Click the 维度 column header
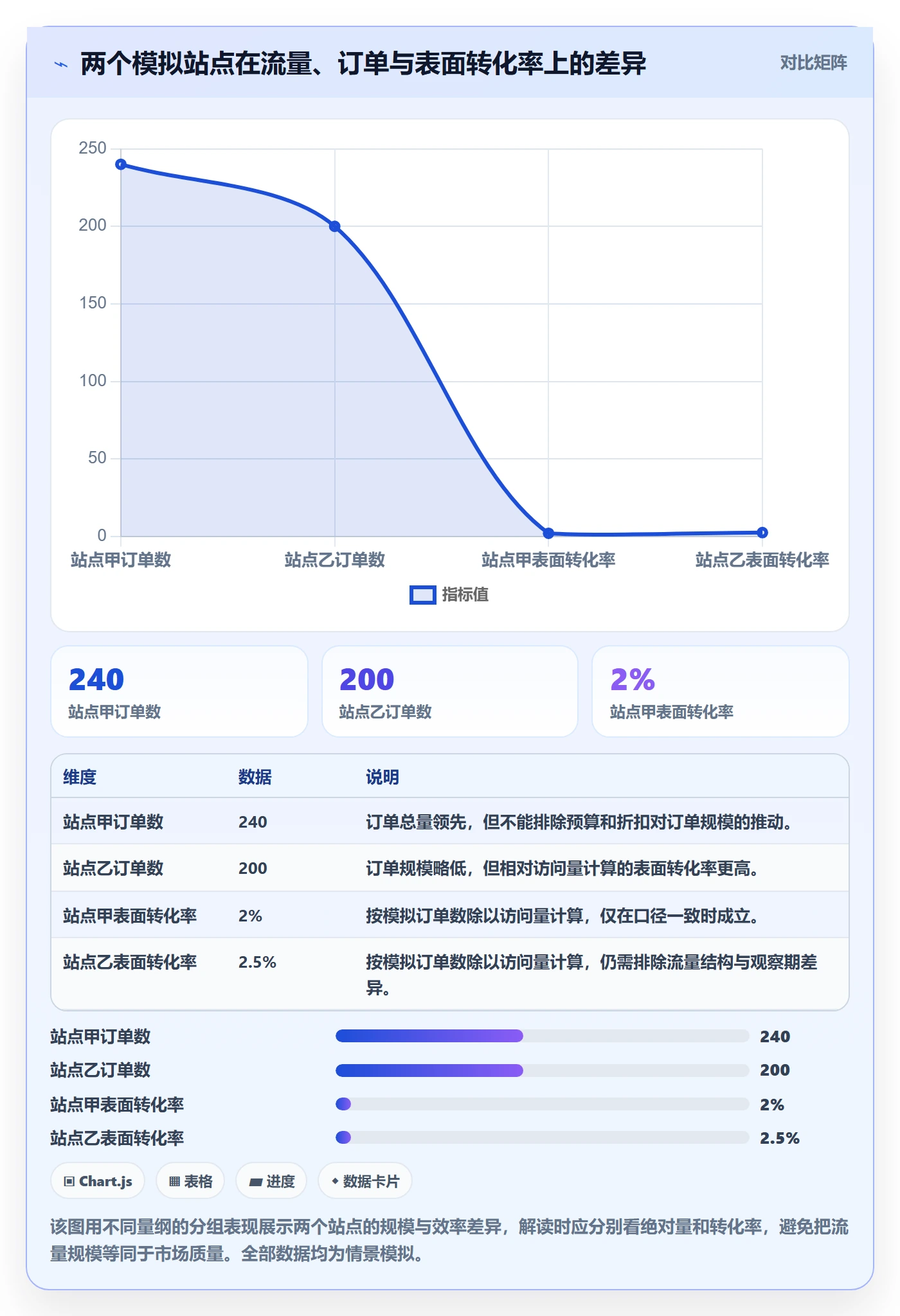 (x=80, y=778)
